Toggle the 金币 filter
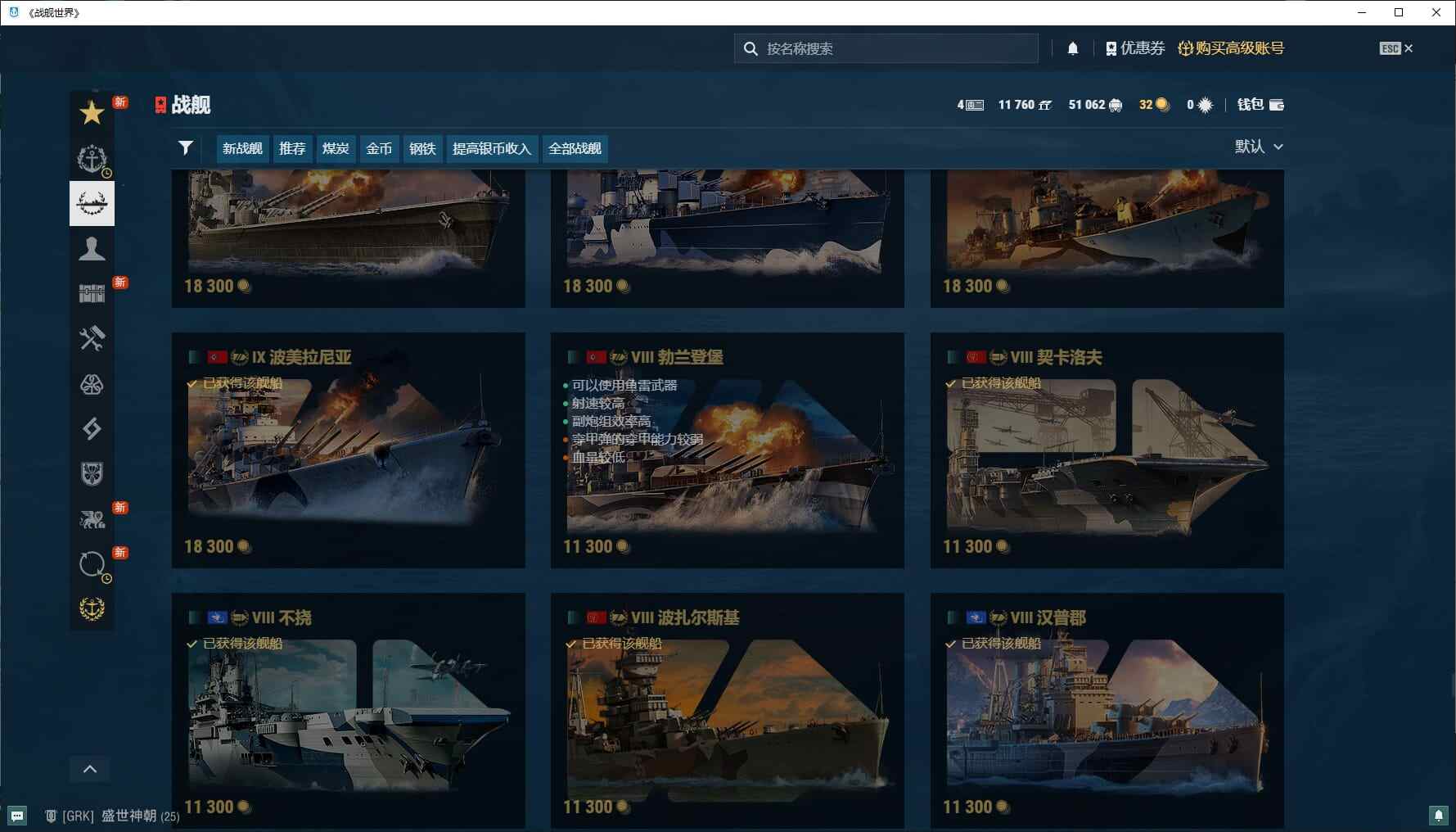The image size is (1456, 832). pos(379,148)
